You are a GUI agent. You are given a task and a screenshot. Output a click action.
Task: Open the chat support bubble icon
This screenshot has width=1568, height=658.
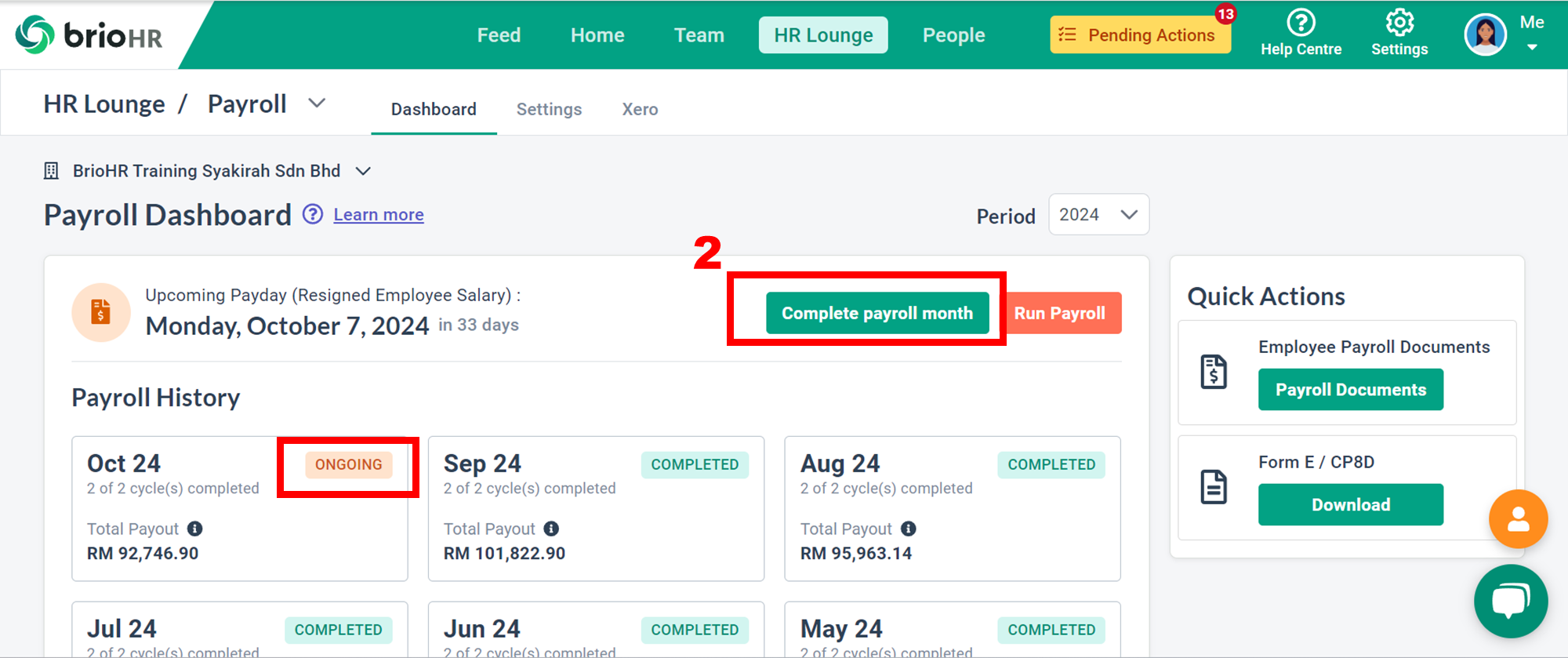coord(1510,602)
